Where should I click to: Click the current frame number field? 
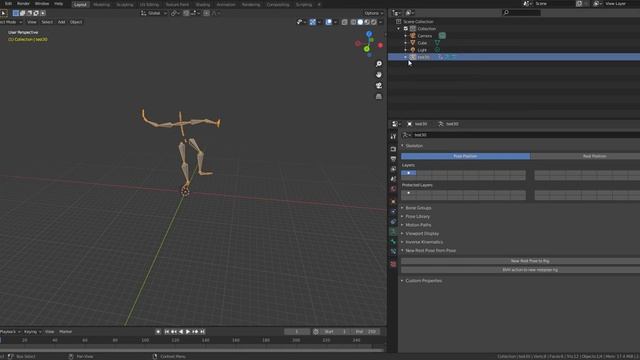pos(297,332)
